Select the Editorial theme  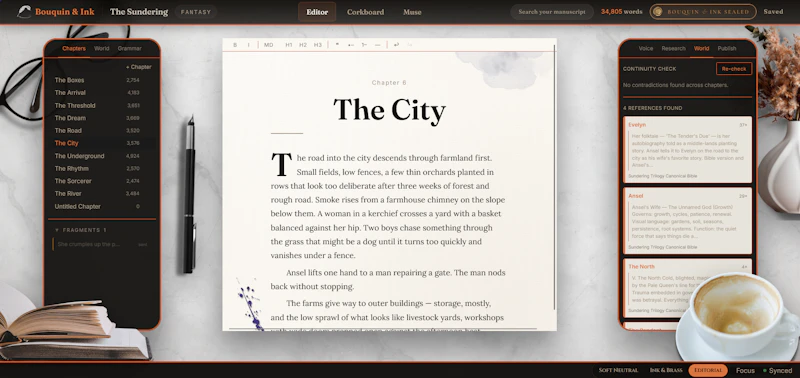[708, 370]
